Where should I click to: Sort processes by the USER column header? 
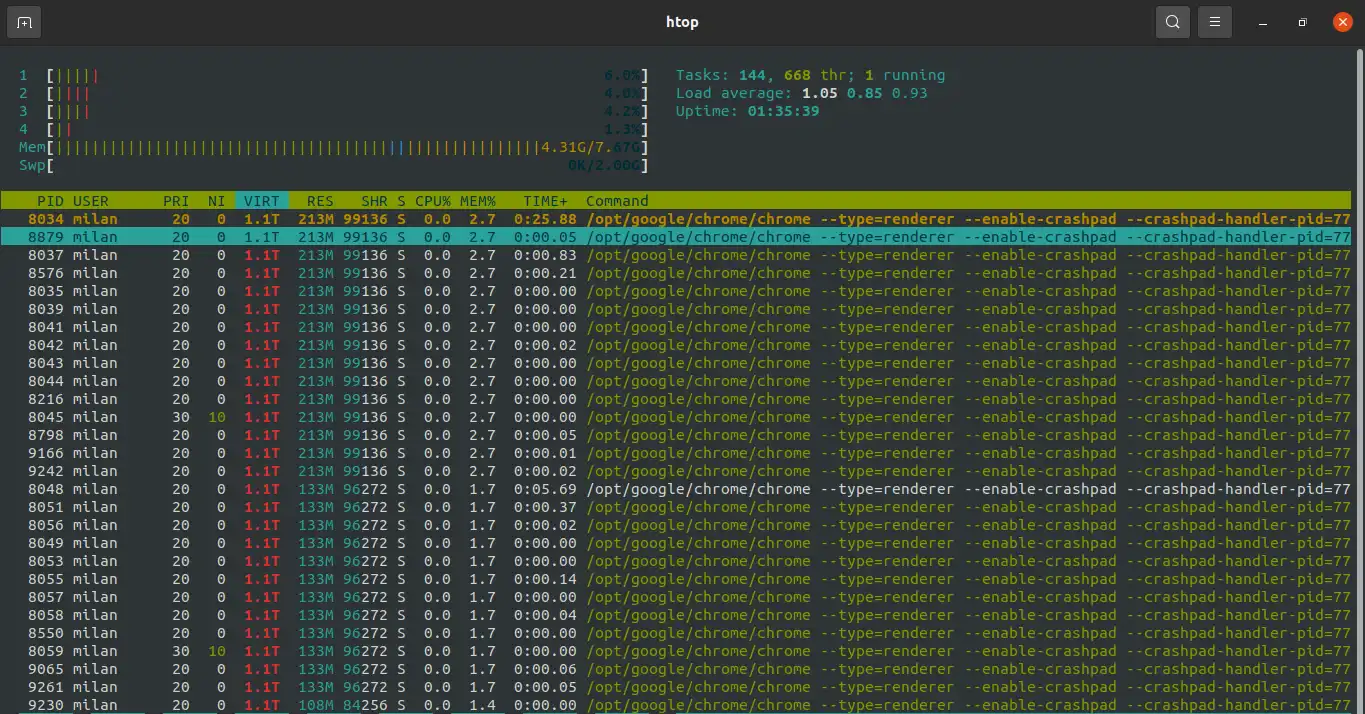91,201
